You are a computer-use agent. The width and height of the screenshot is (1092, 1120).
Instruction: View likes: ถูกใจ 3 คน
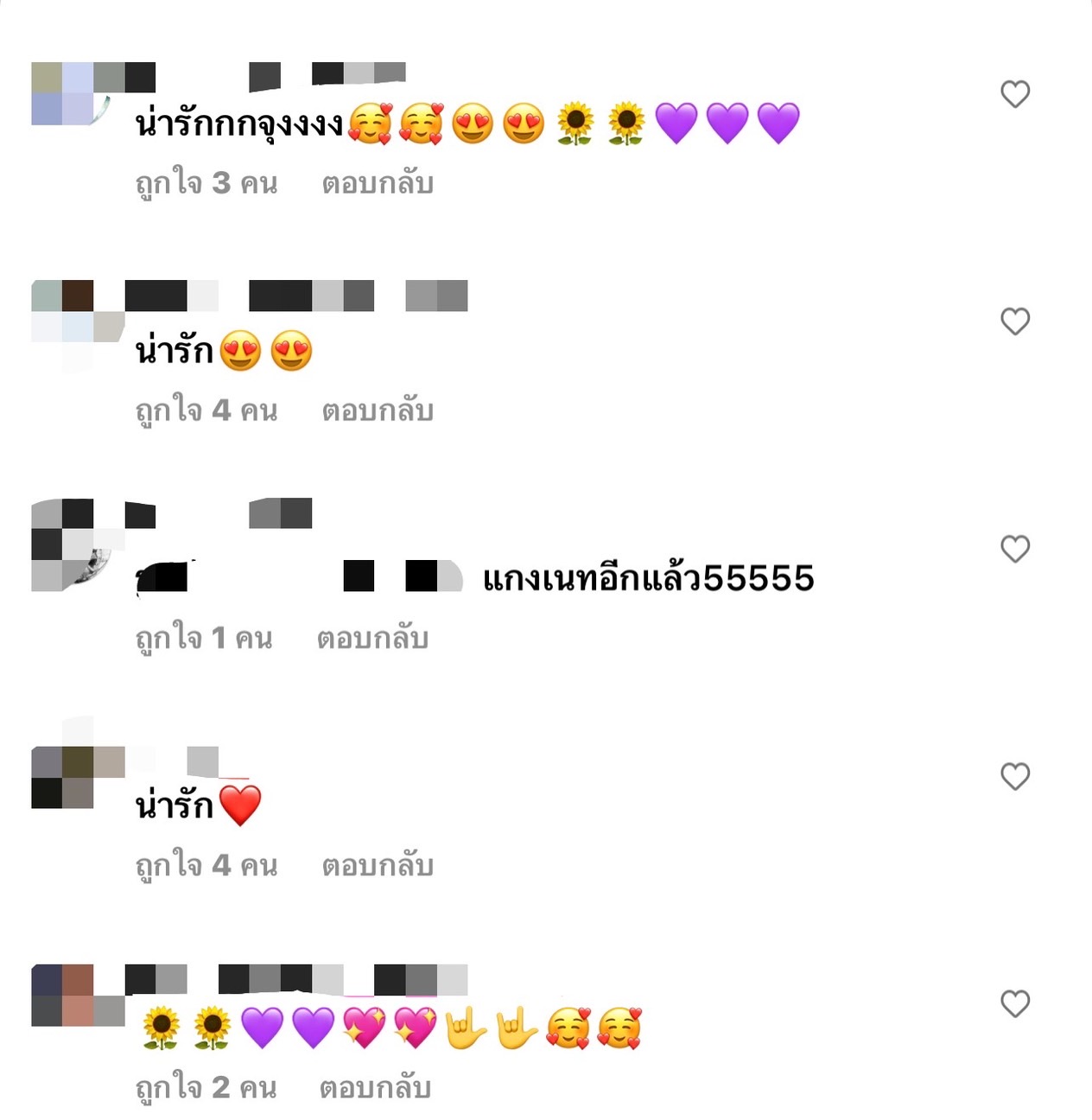(206, 183)
